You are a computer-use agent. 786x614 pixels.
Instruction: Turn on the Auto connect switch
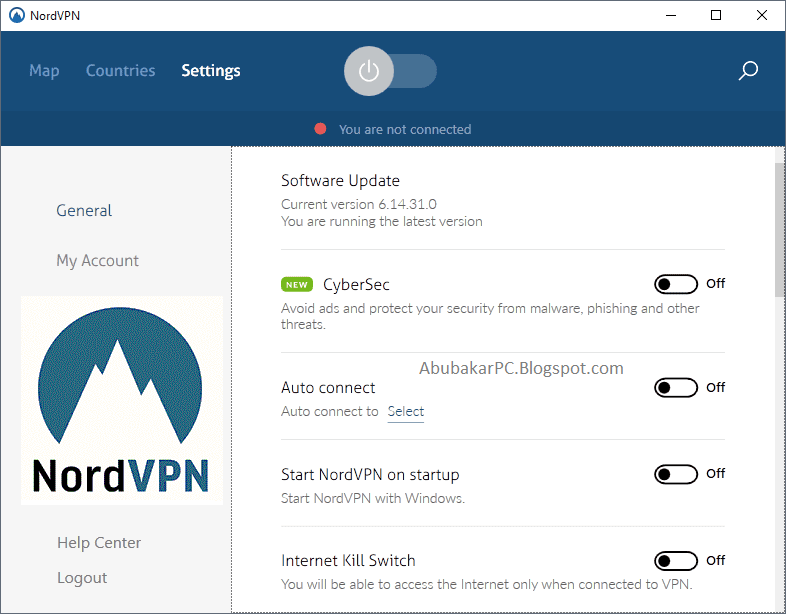point(676,387)
